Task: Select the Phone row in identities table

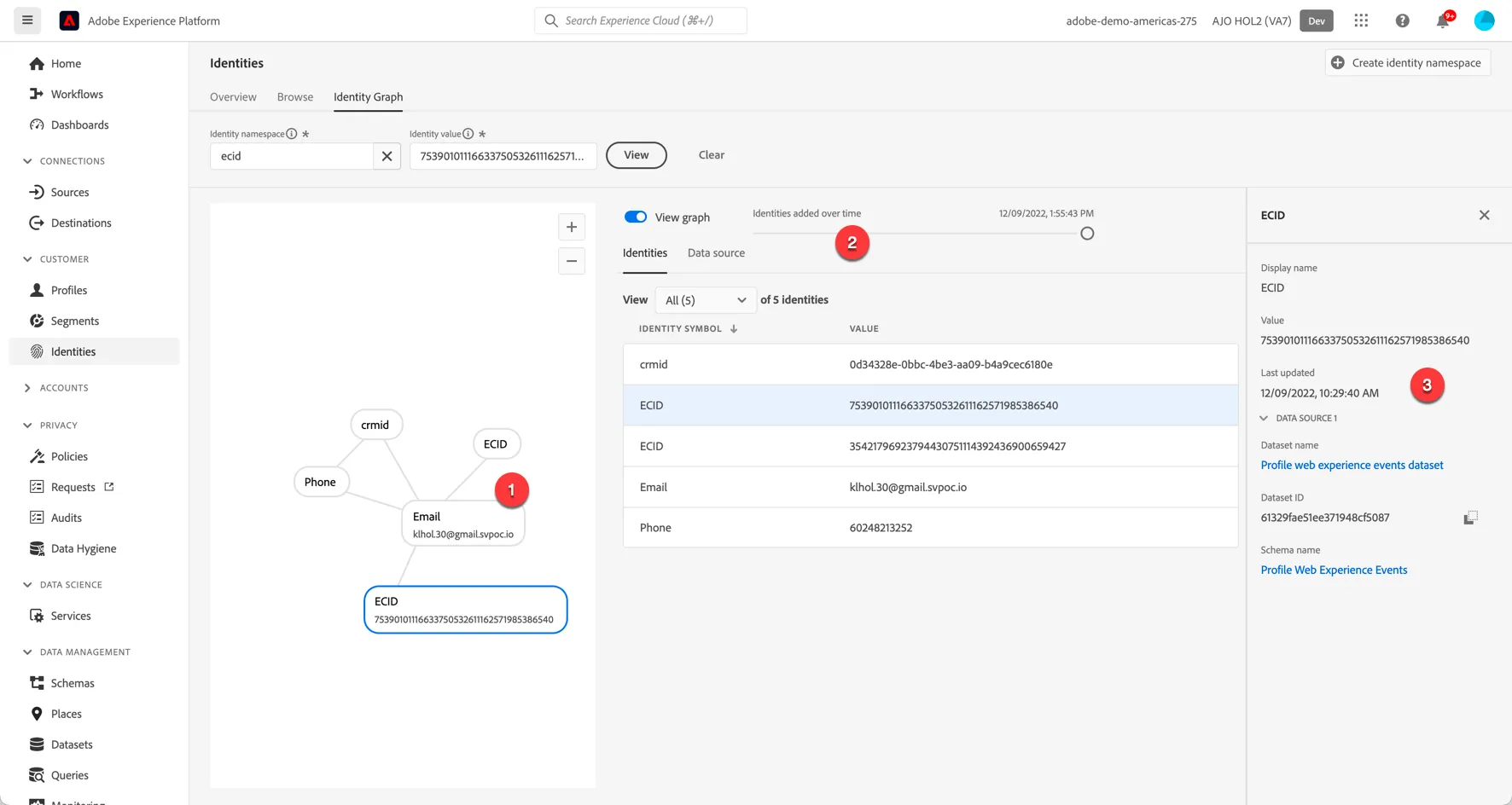Action: point(930,528)
